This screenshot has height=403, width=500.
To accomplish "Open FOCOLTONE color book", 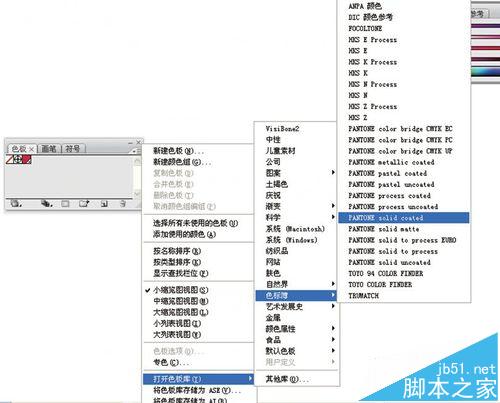I will (x=365, y=29).
